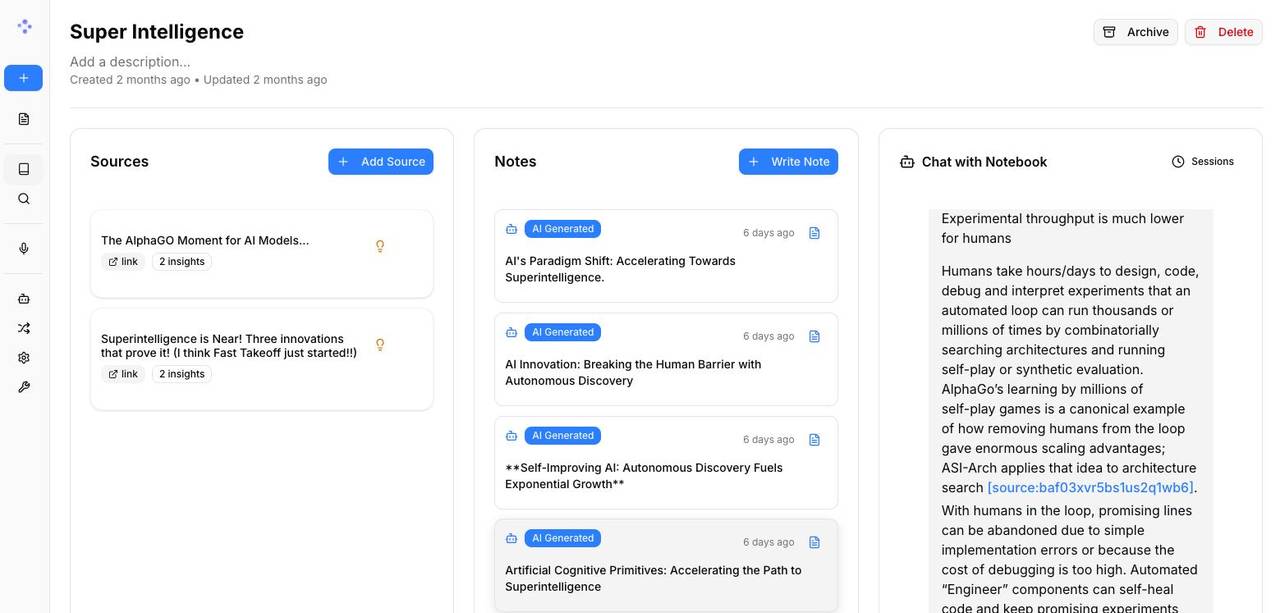Click the Write Note button
The height and width of the screenshot is (613, 1280).
pyautogui.click(x=788, y=162)
